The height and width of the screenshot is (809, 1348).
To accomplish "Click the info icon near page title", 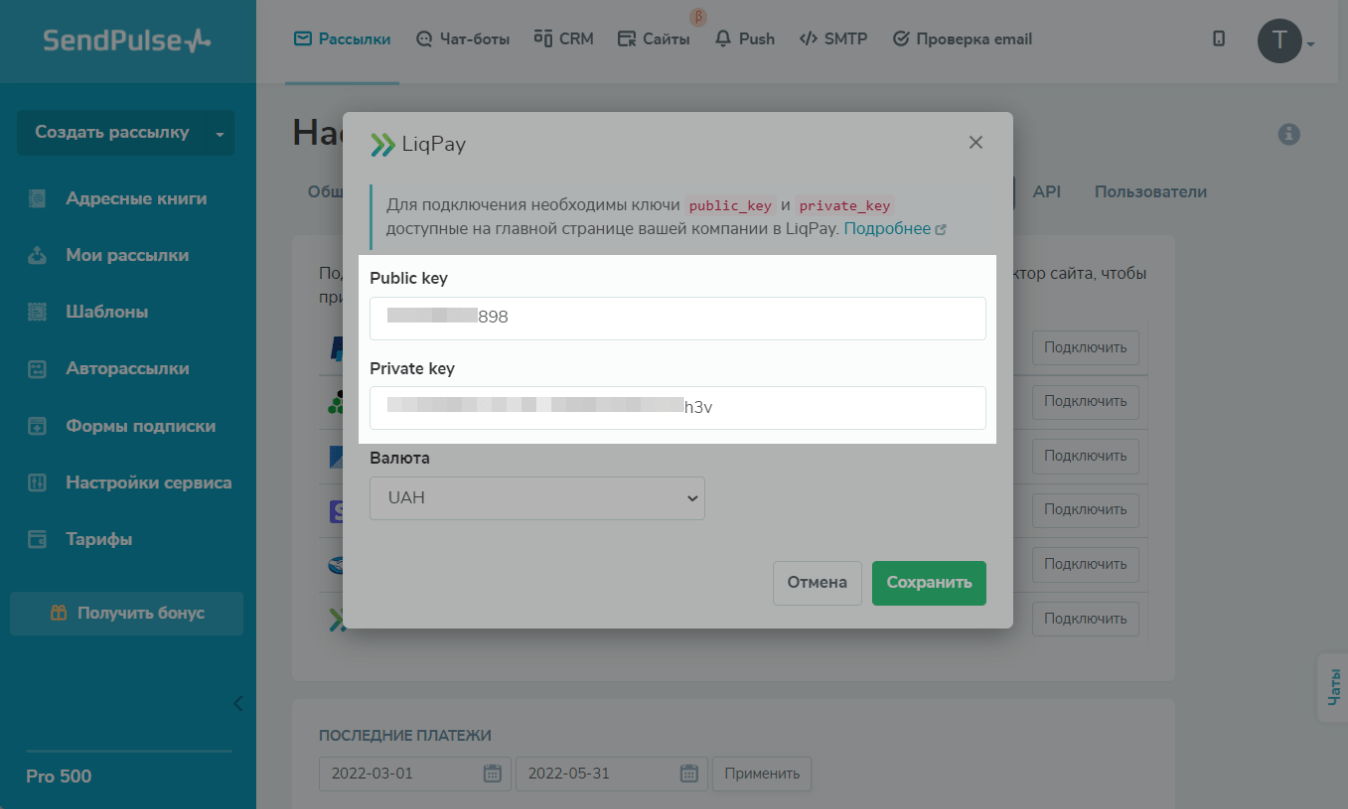I will (1289, 134).
